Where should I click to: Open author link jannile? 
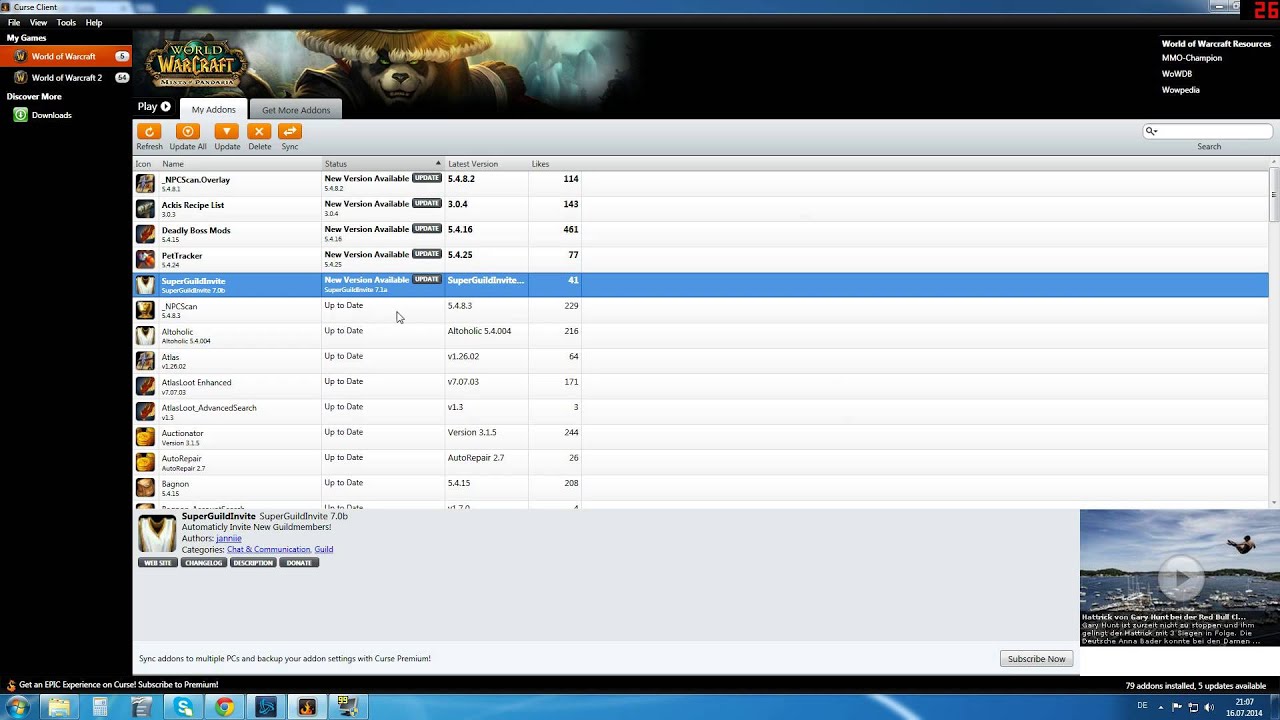point(229,538)
